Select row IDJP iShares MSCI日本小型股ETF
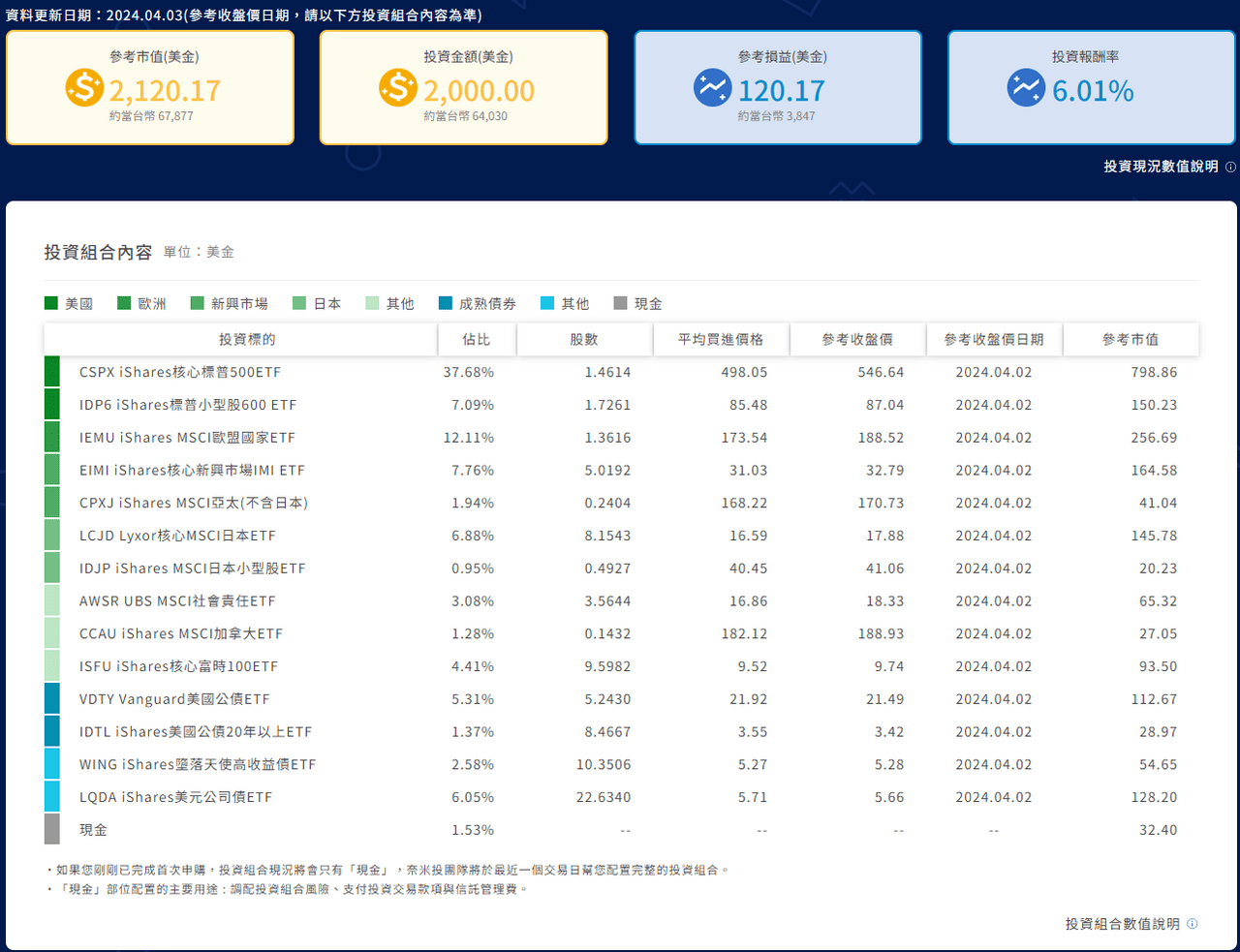The width and height of the screenshot is (1240, 952). 621,568
